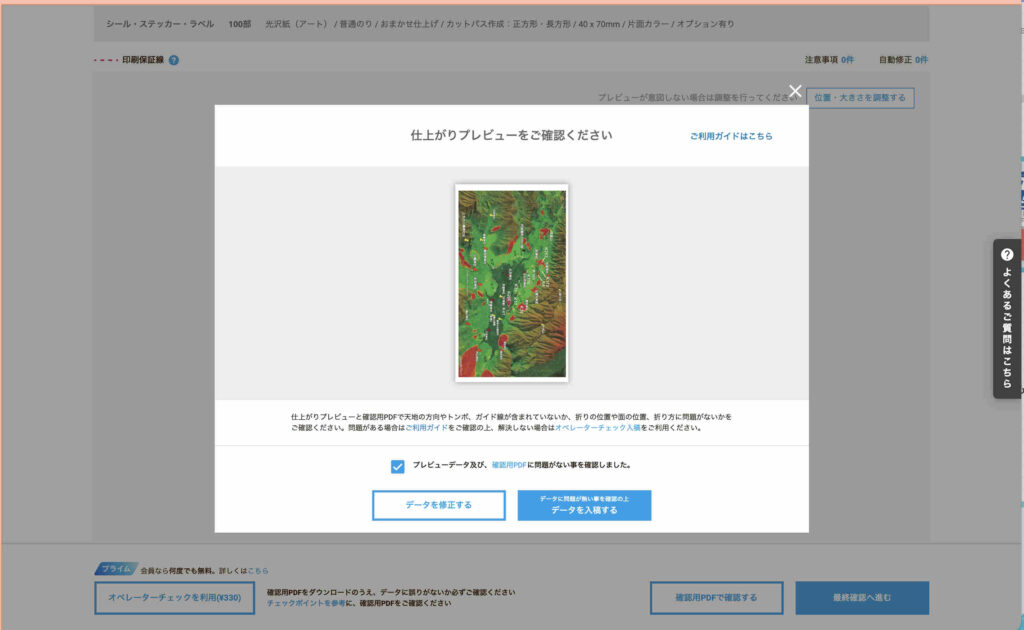Close the preview dialog with the X
The height and width of the screenshot is (630, 1024).
(795, 91)
